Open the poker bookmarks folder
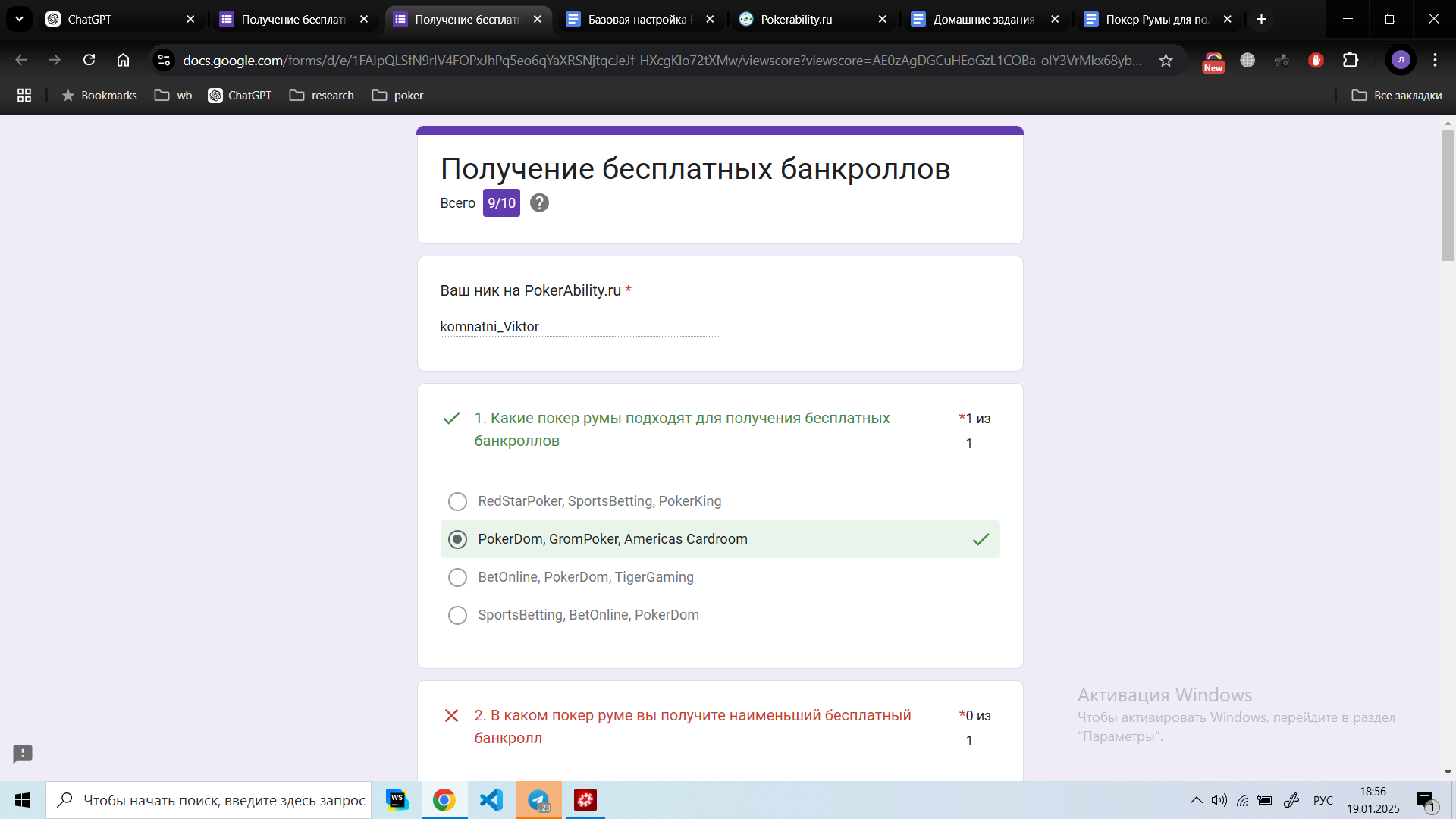Screen dimensions: 1456x819 pyautogui.click(x=397, y=95)
